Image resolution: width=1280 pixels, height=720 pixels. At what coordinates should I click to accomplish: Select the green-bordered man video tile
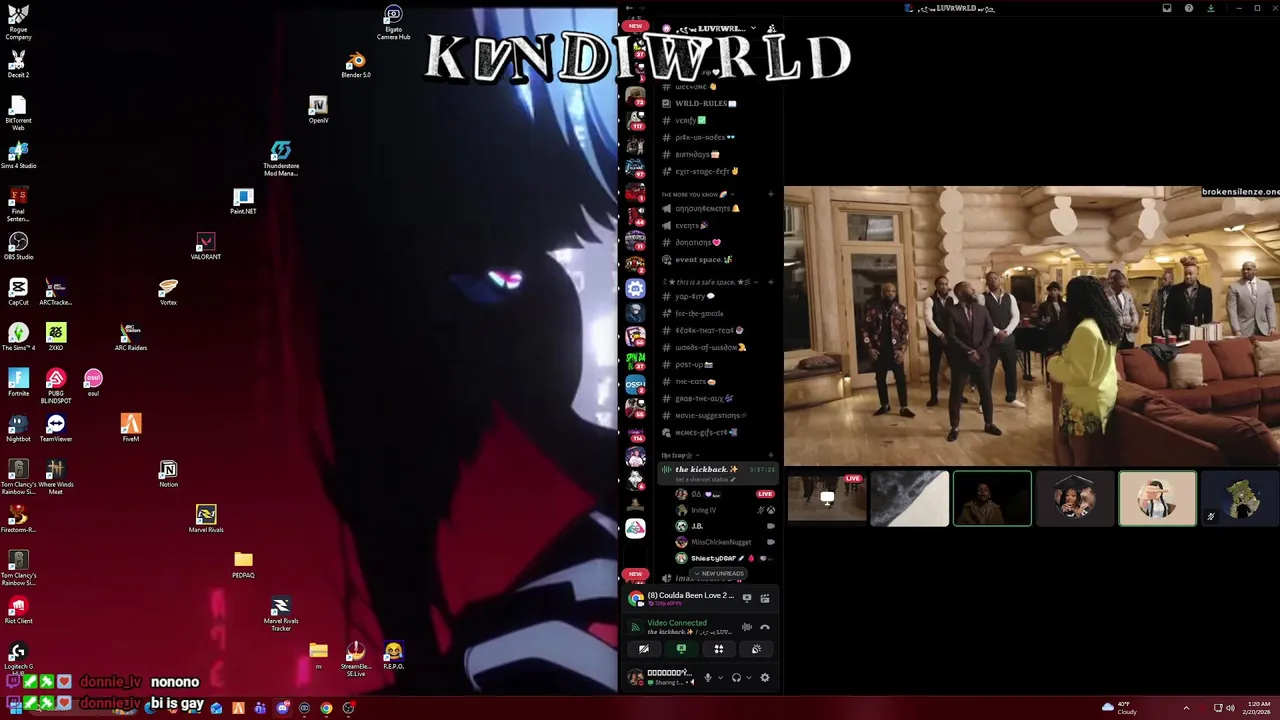(x=992, y=498)
